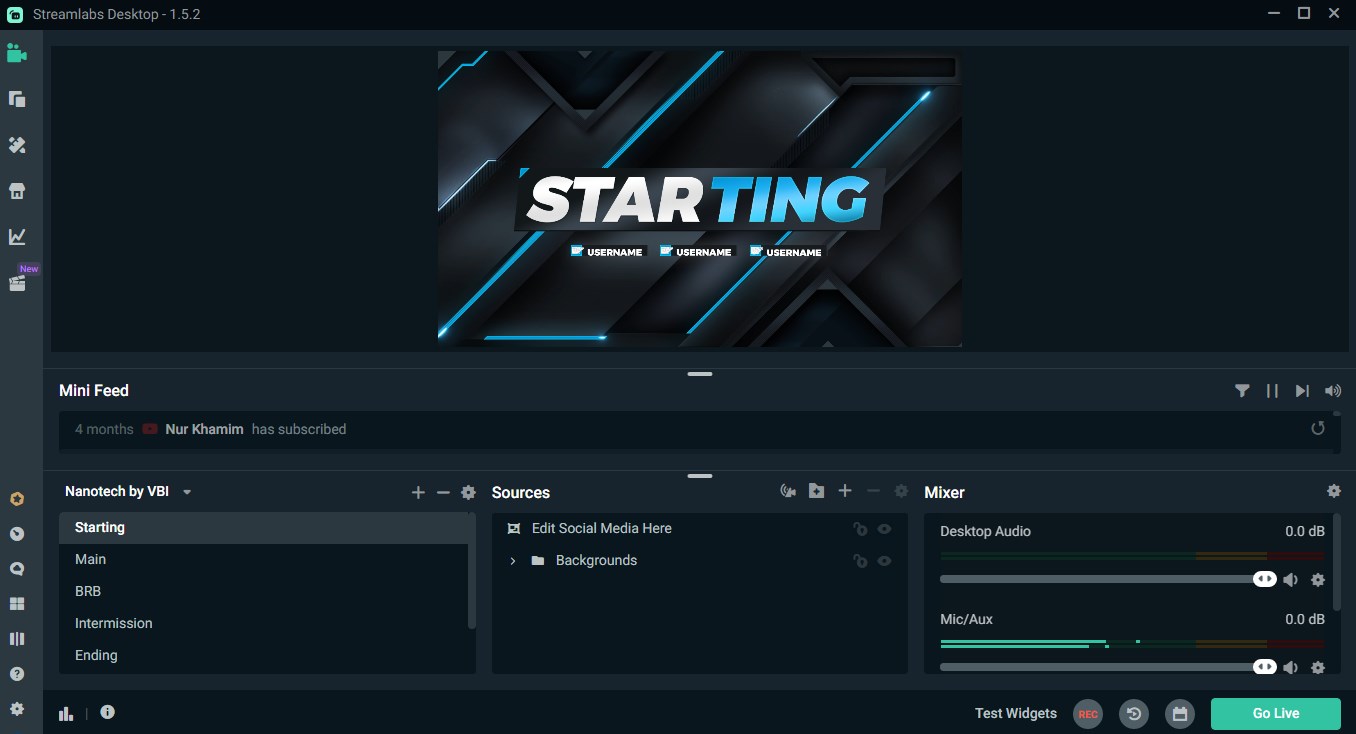
Task: Mute event sounds in Mini Feed
Action: 1332,391
